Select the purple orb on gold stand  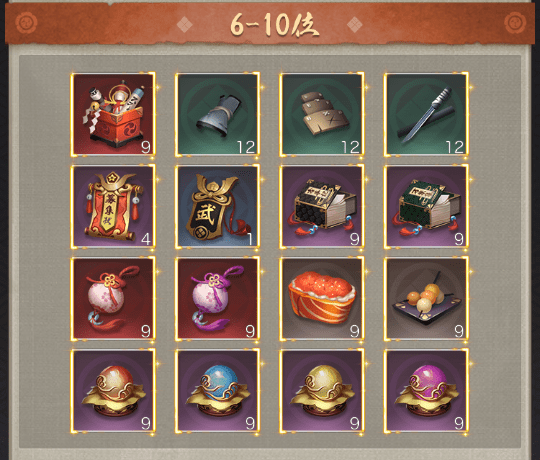(426, 391)
